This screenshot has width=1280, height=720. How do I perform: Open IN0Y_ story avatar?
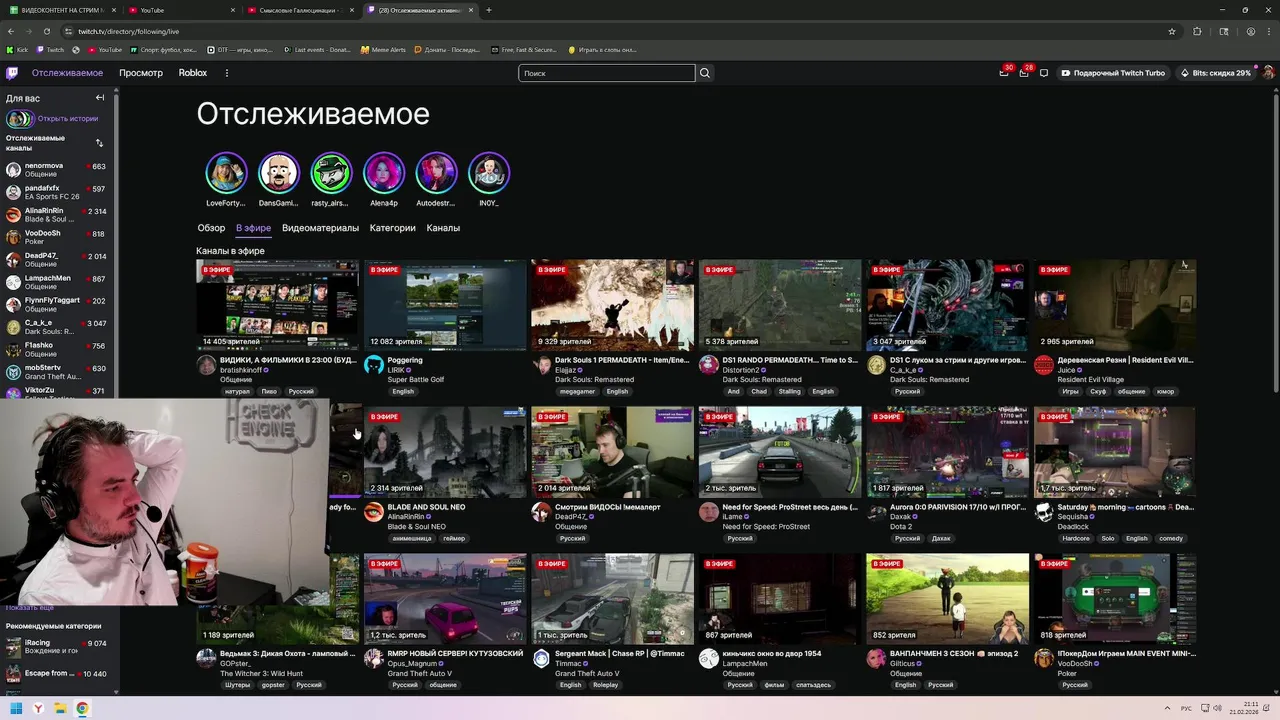tap(489, 173)
